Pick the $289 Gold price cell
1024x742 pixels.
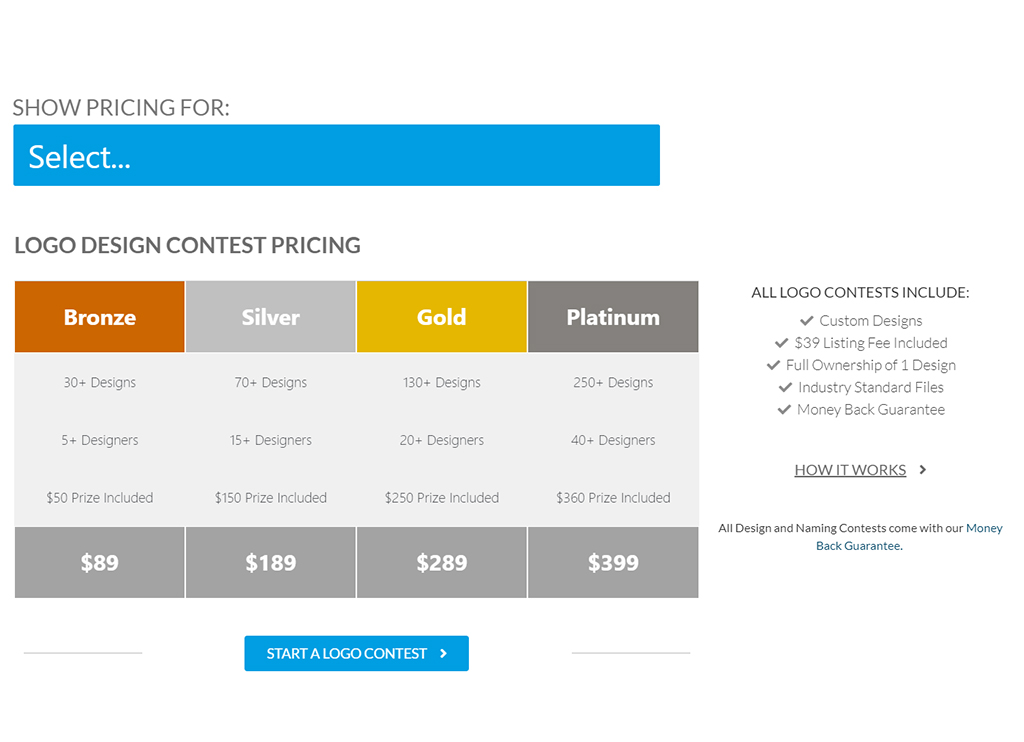coord(442,562)
